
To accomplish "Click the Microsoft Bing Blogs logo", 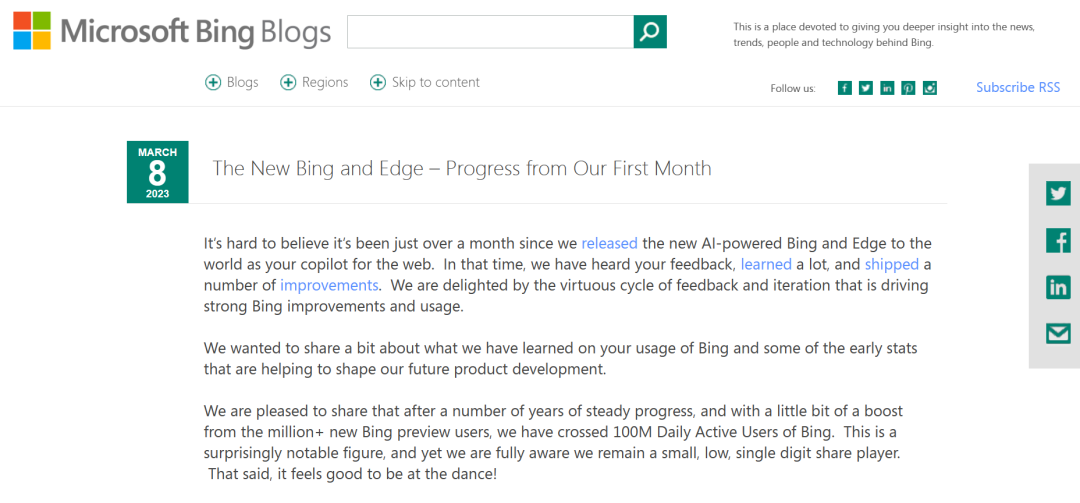I will [172, 32].
